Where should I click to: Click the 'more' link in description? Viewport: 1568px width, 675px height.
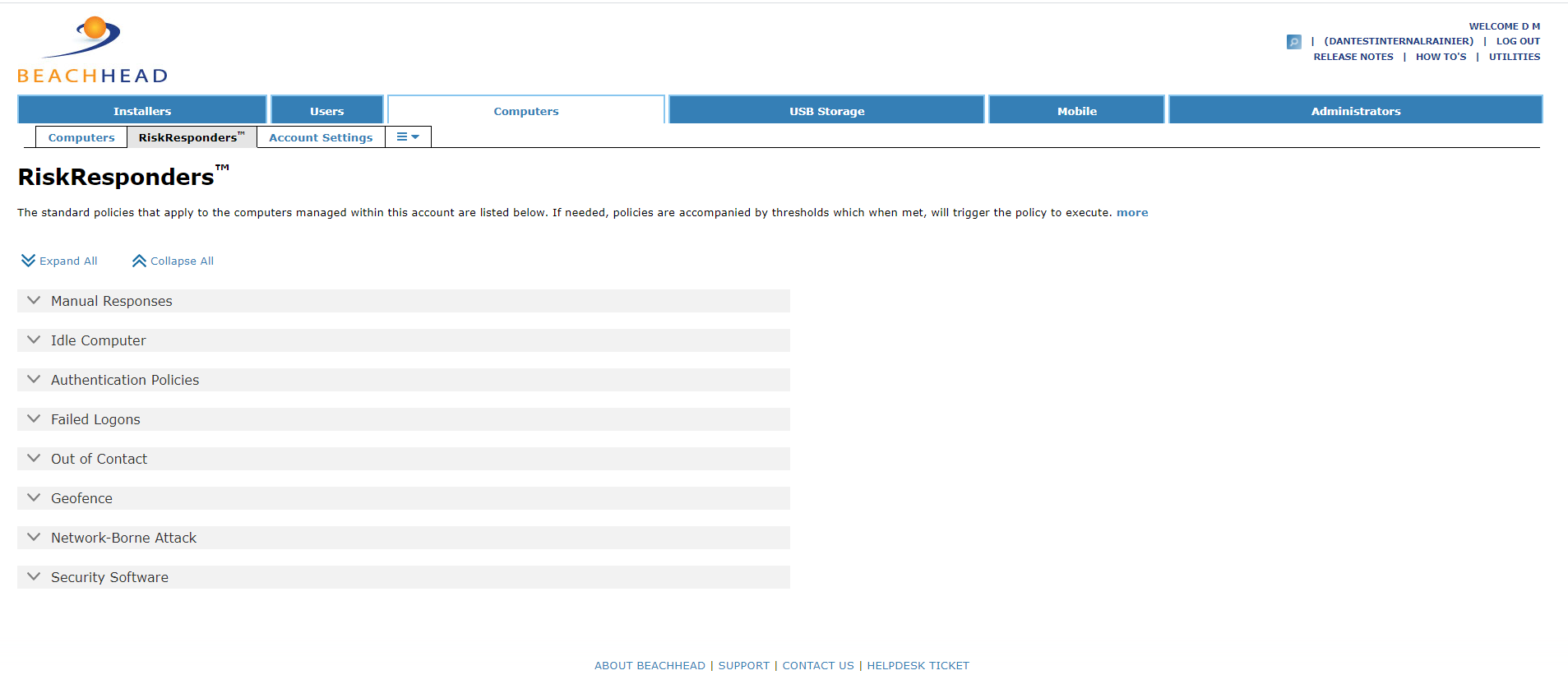tap(1132, 212)
